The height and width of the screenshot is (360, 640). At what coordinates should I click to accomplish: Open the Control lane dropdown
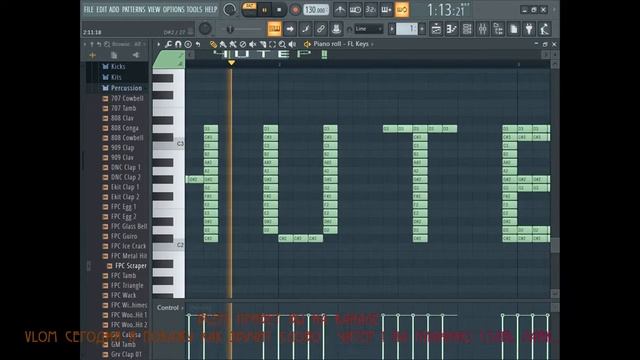point(170,308)
